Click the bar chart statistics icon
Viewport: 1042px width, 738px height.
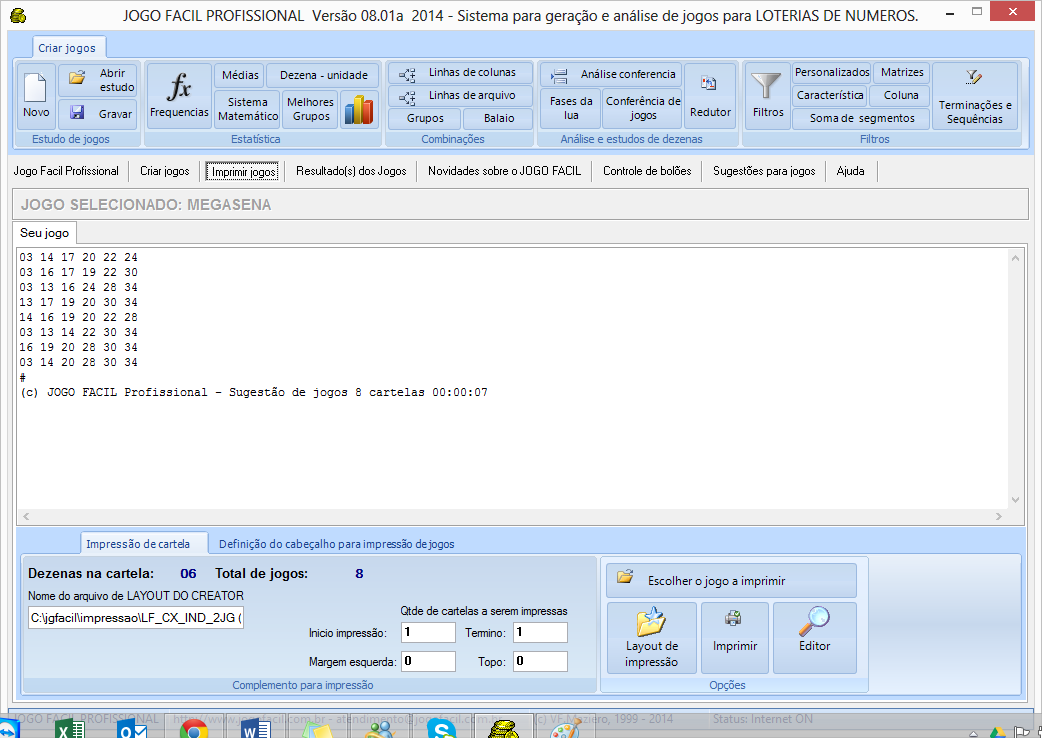[x=358, y=109]
